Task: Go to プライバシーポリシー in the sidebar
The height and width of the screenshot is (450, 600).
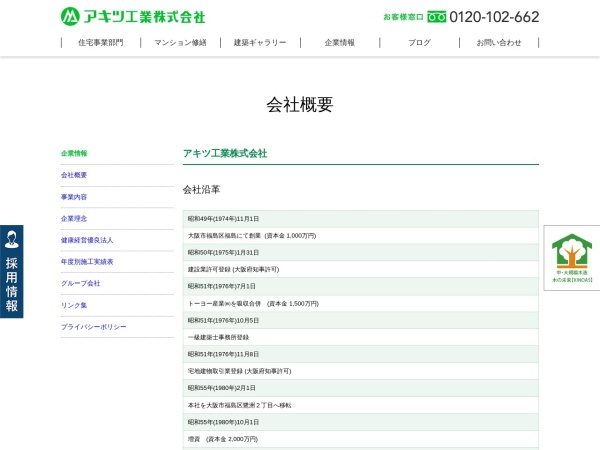Action: coord(93,327)
